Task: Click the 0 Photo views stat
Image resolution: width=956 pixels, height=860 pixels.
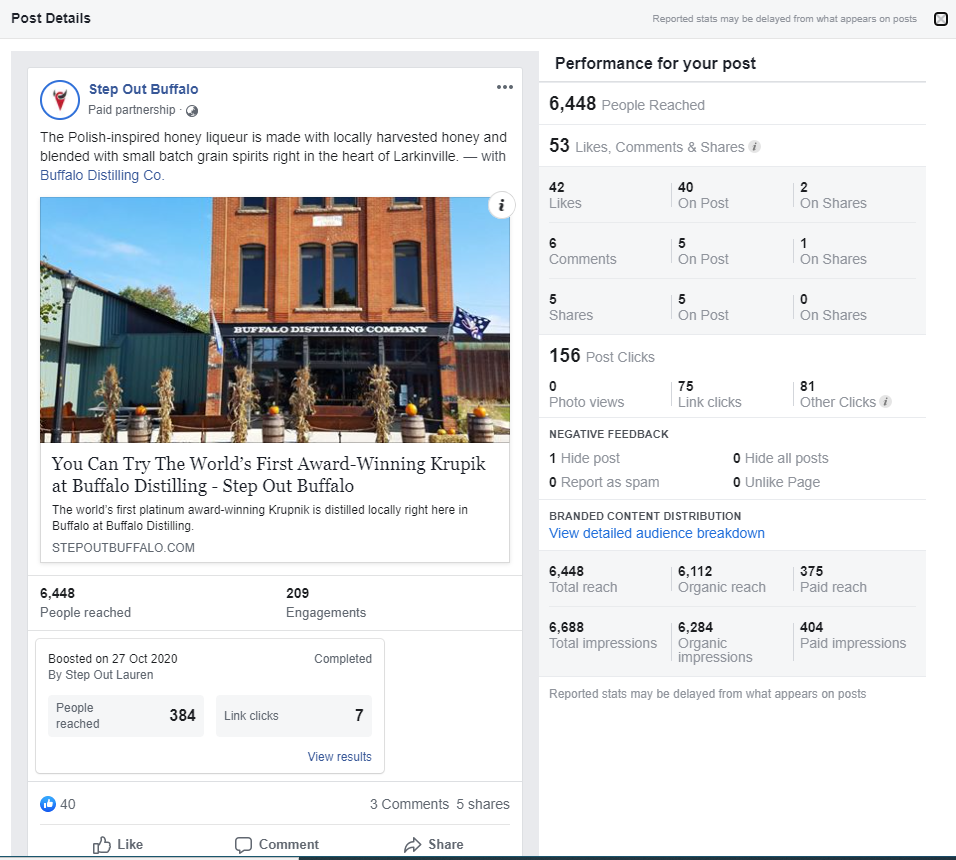Action: click(x=587, y=394)
